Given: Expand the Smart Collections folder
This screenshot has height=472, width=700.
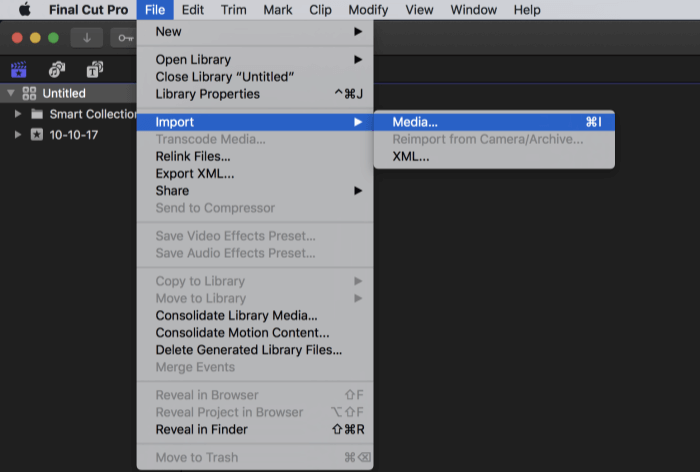Looking at the screenshot, I should point(17,114).
